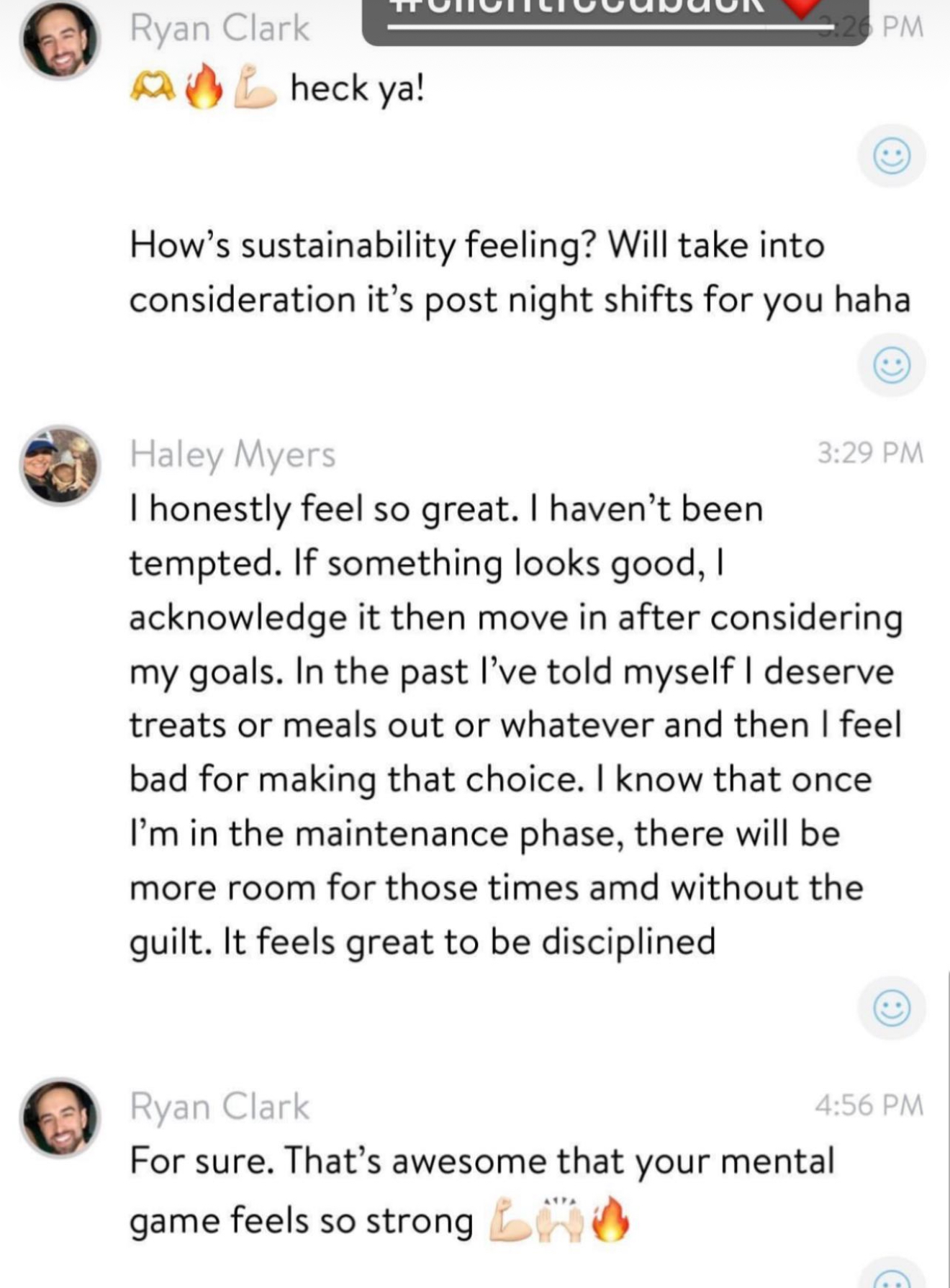The height and width of the screenshot is (1288, 950).
Task: Open Ryan Clark's avatar on the 4:56 PM message
Action: (x=60, y=1117)
